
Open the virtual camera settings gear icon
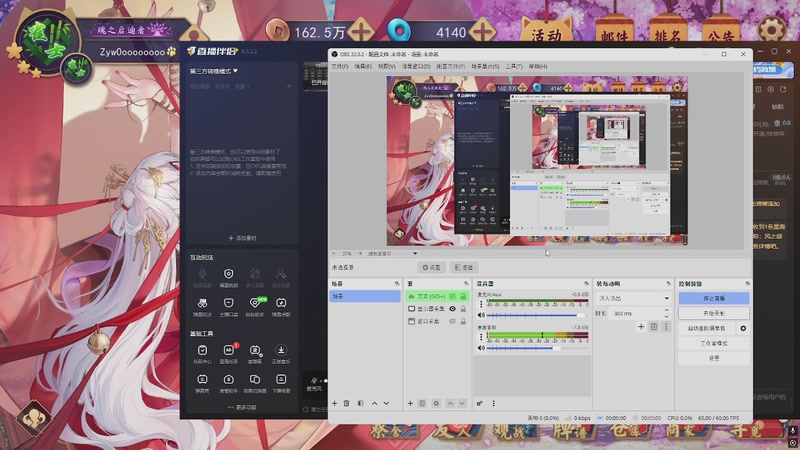743,328
